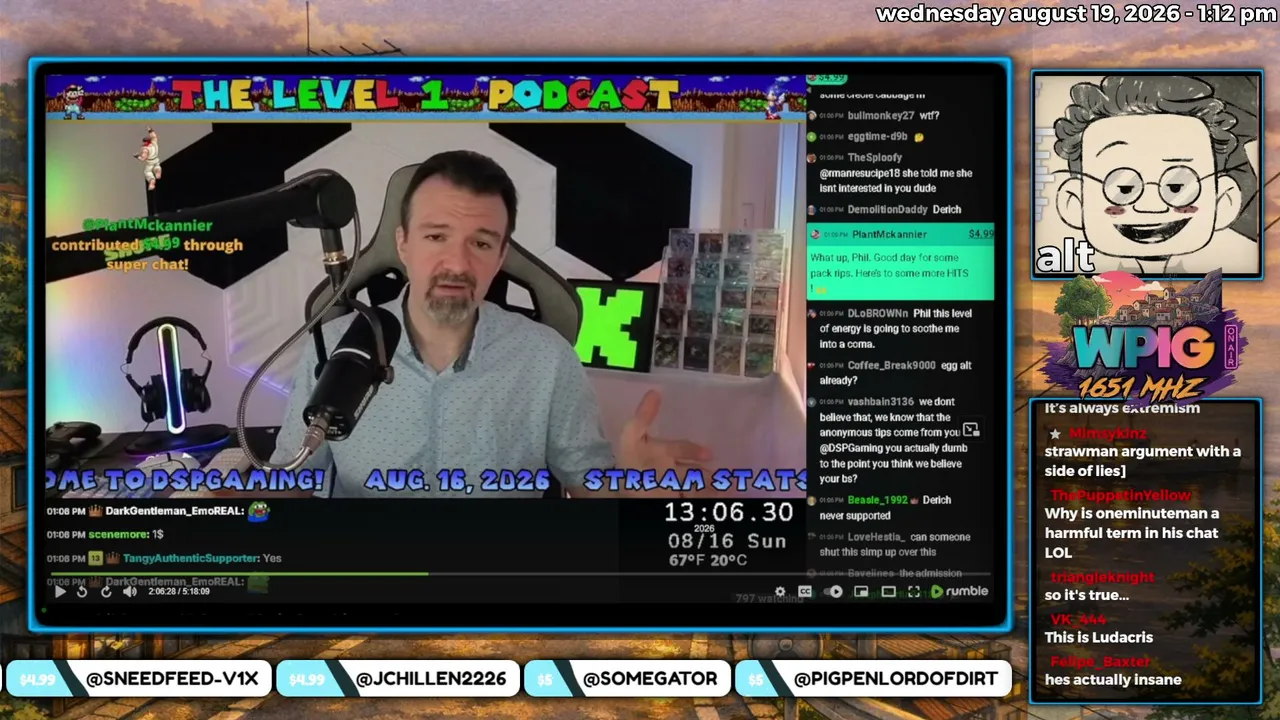This screenshot has height=720, width=1280.
Task: Click the @SNEEDFEED-V1X donor tag
Action: (x=172, y=679)
